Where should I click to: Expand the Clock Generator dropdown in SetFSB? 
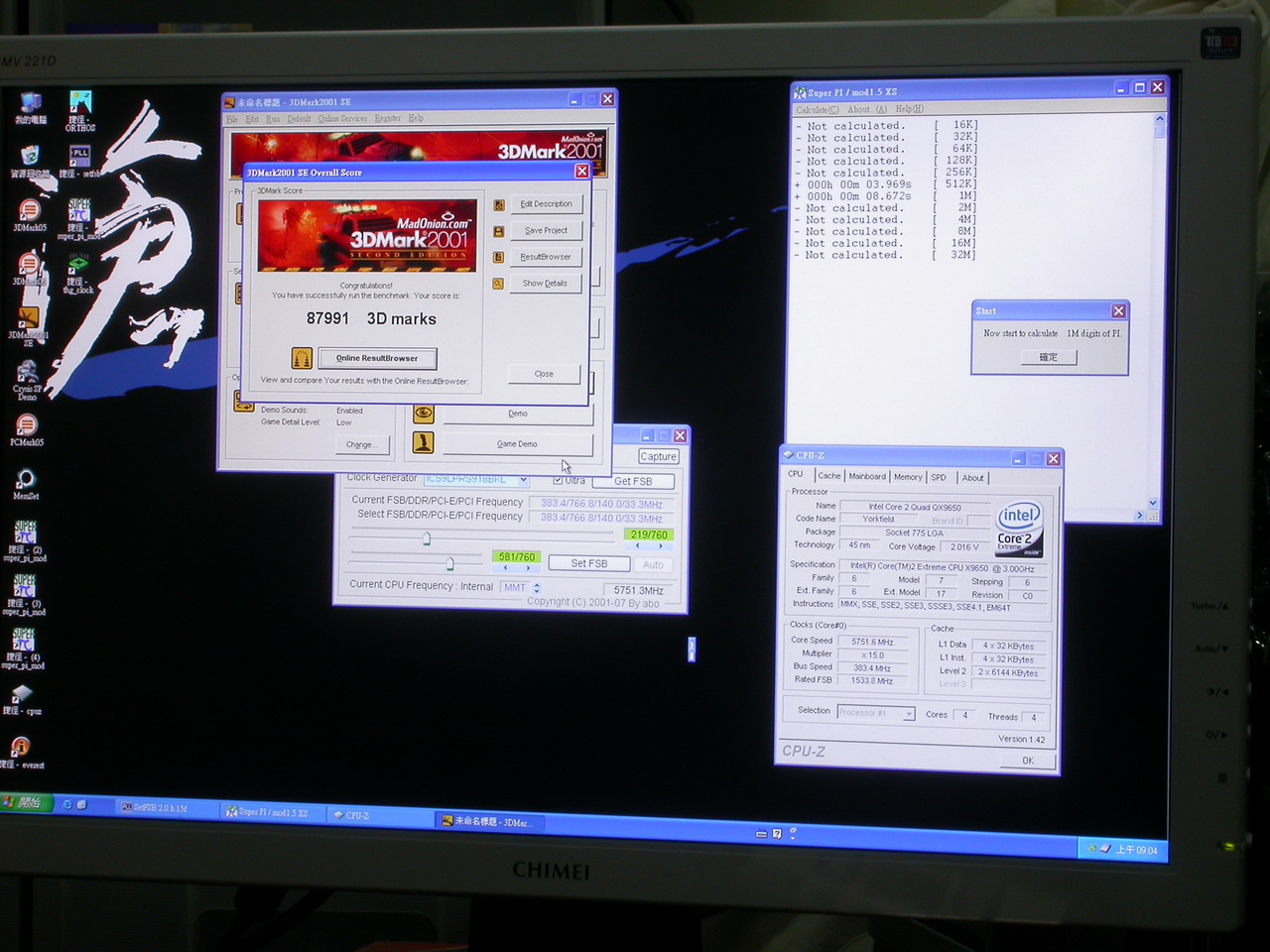coord(523,480)
